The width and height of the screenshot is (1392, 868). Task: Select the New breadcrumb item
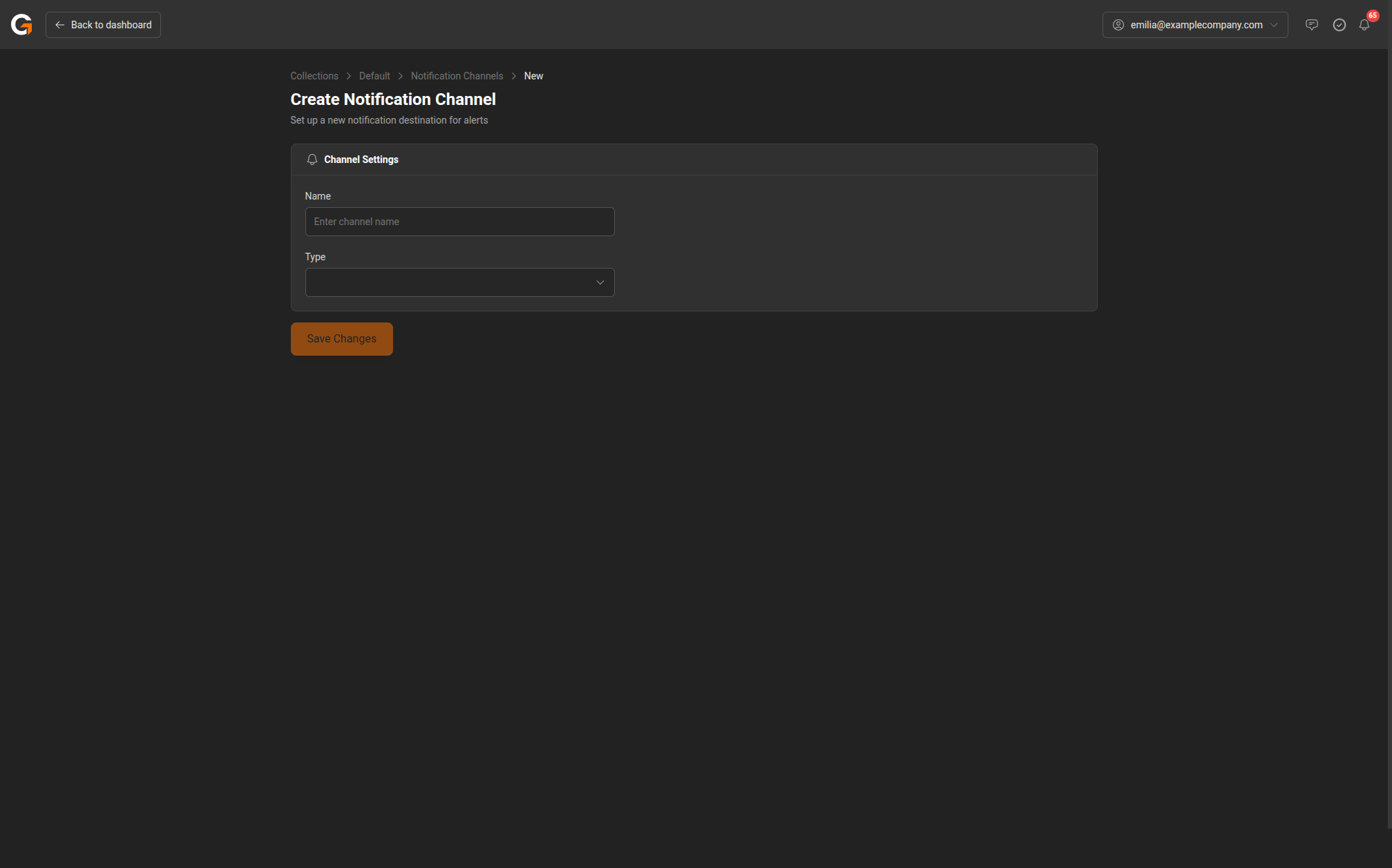click(533, 76)
